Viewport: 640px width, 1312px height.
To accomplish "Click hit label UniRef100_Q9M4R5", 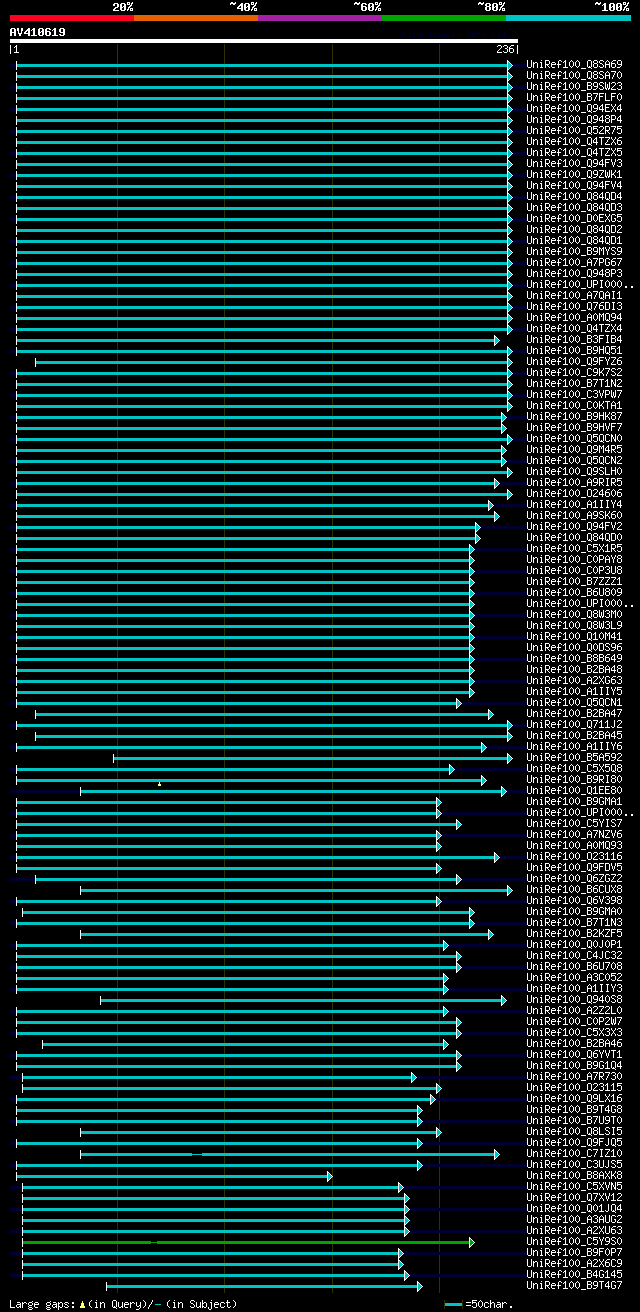I will click(574, 449).
